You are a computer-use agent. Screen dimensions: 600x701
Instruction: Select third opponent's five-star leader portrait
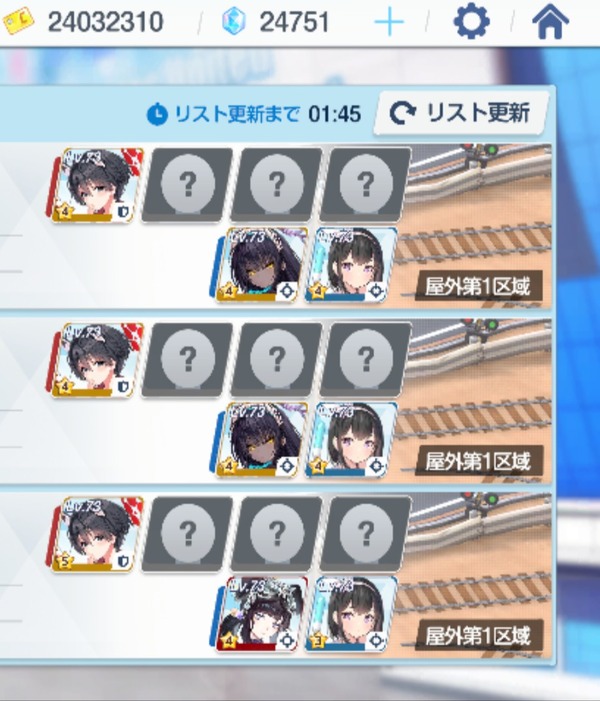95,534
